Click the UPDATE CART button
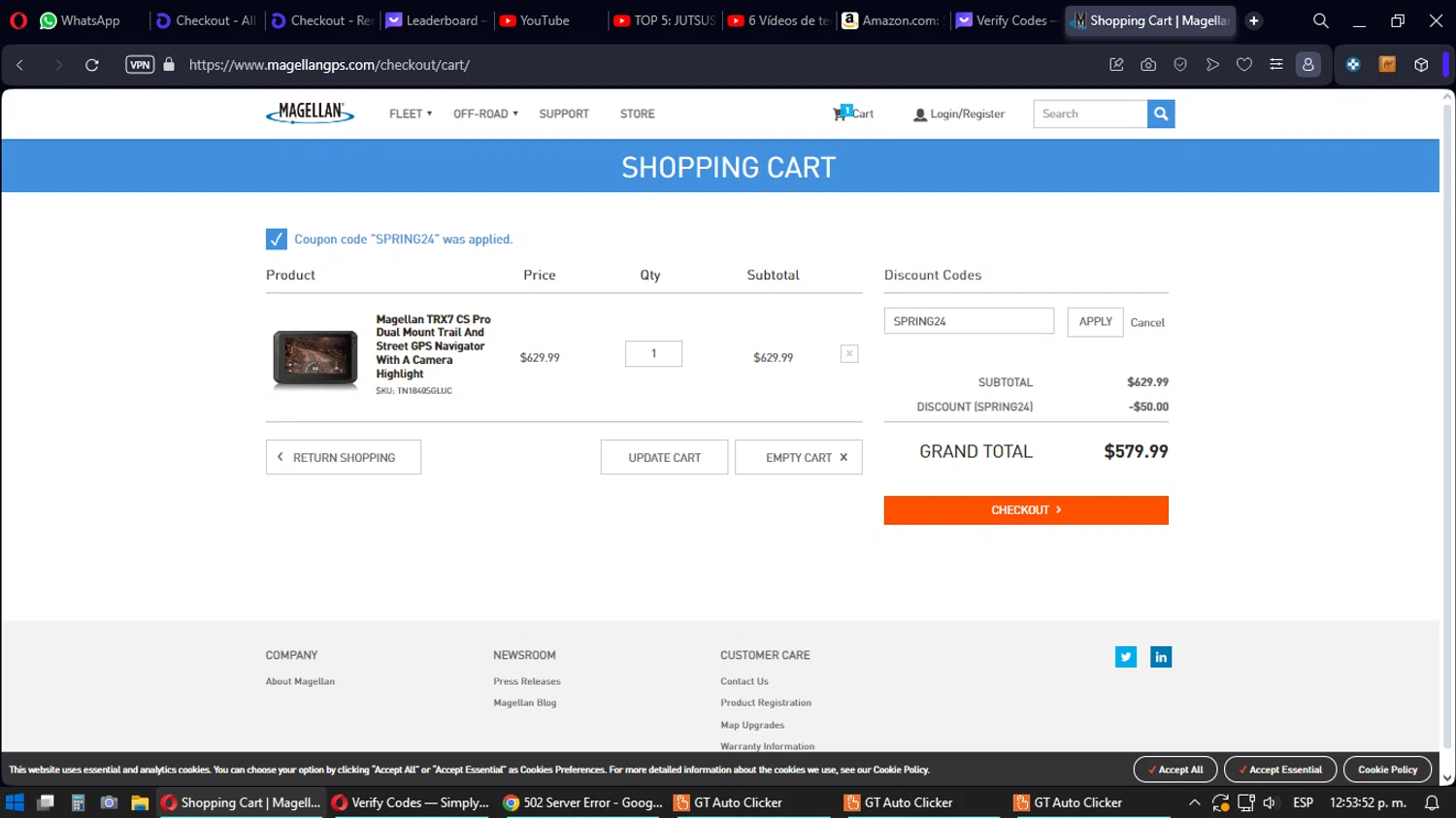Viewport: 1456px width, 818px height. 664,457
